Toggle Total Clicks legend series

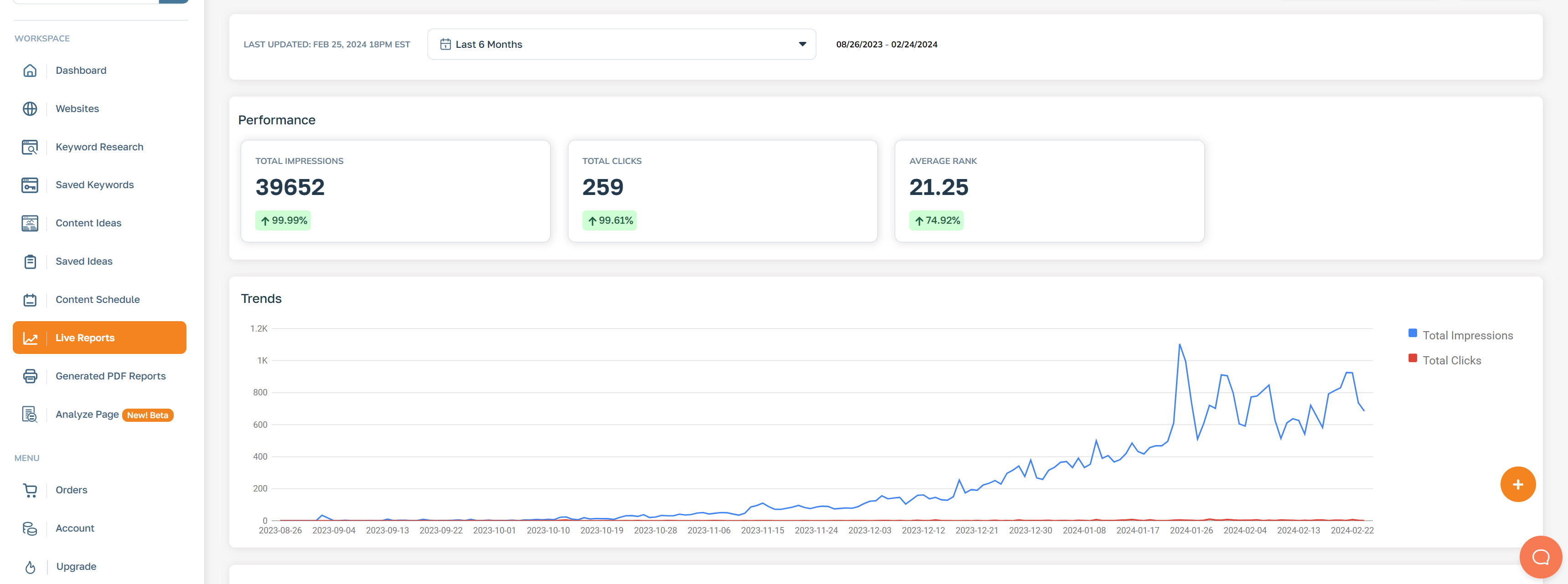pos(1451,361)
